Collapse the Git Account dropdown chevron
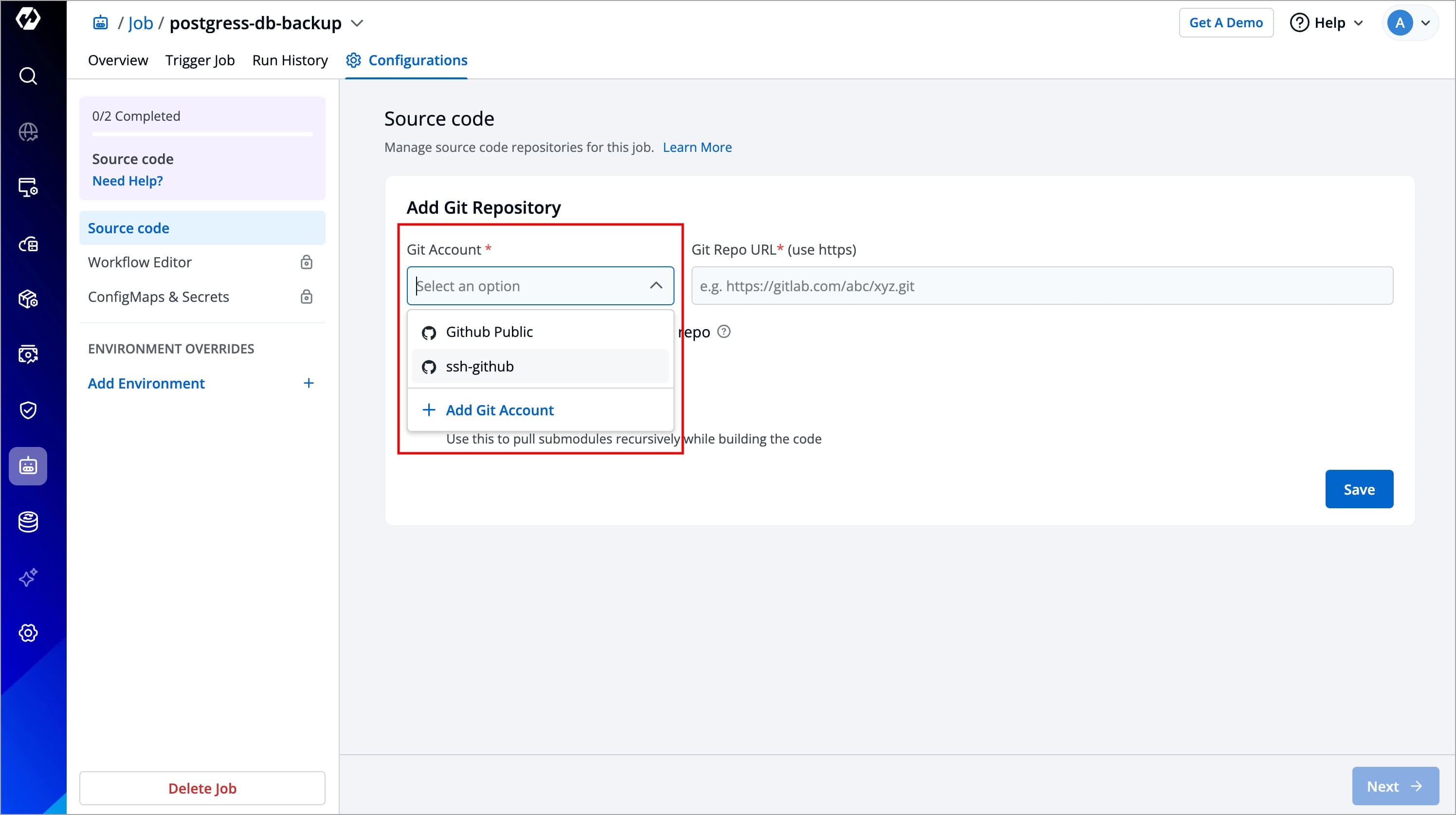Screen dimensions: 1456x815 655,286
